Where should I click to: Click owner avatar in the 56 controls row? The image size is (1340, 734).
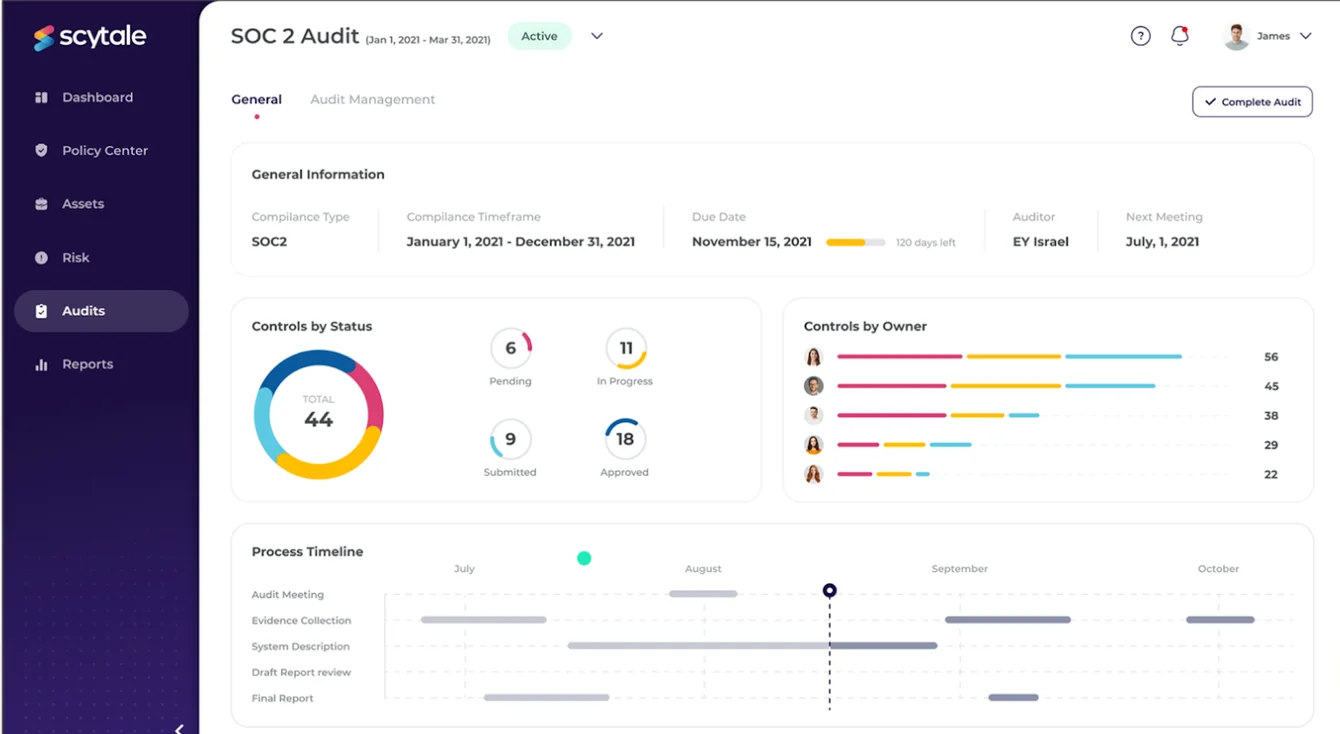[814, 357]
